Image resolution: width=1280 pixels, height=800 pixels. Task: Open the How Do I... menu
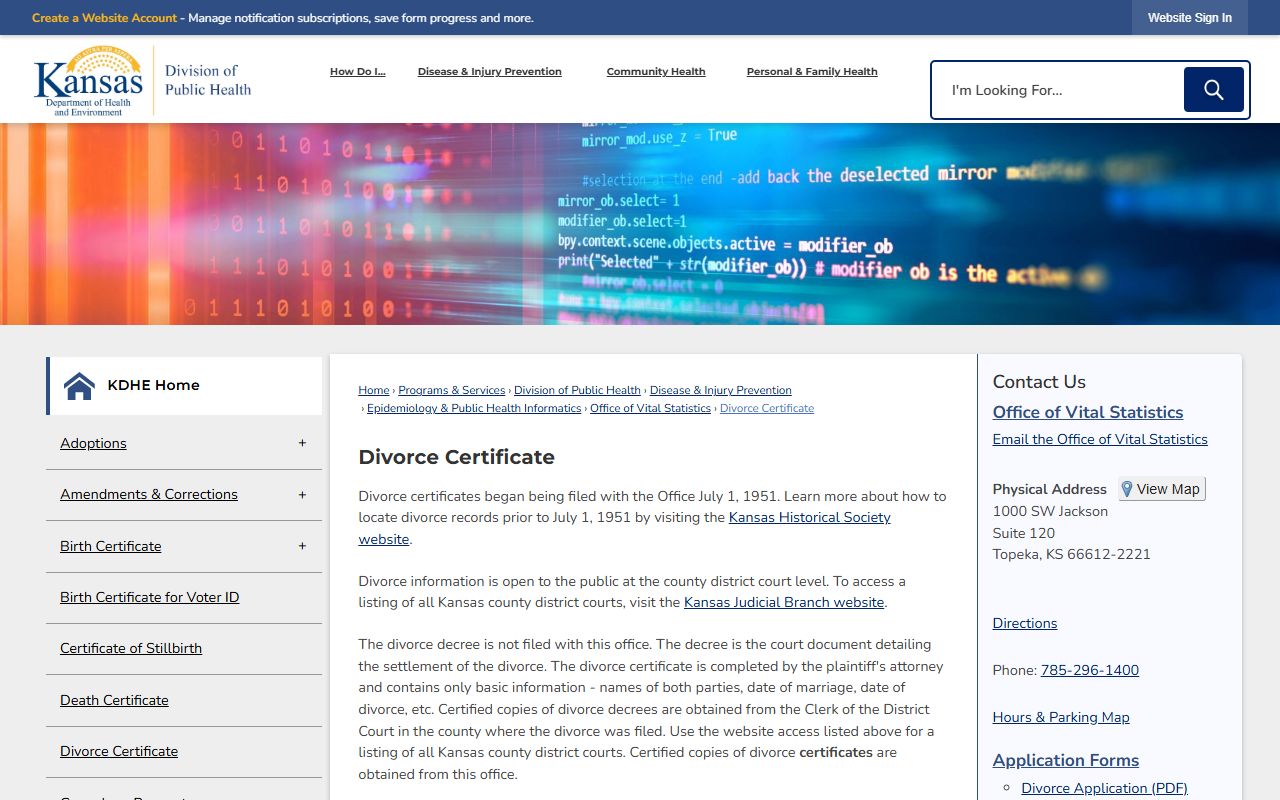357,72
